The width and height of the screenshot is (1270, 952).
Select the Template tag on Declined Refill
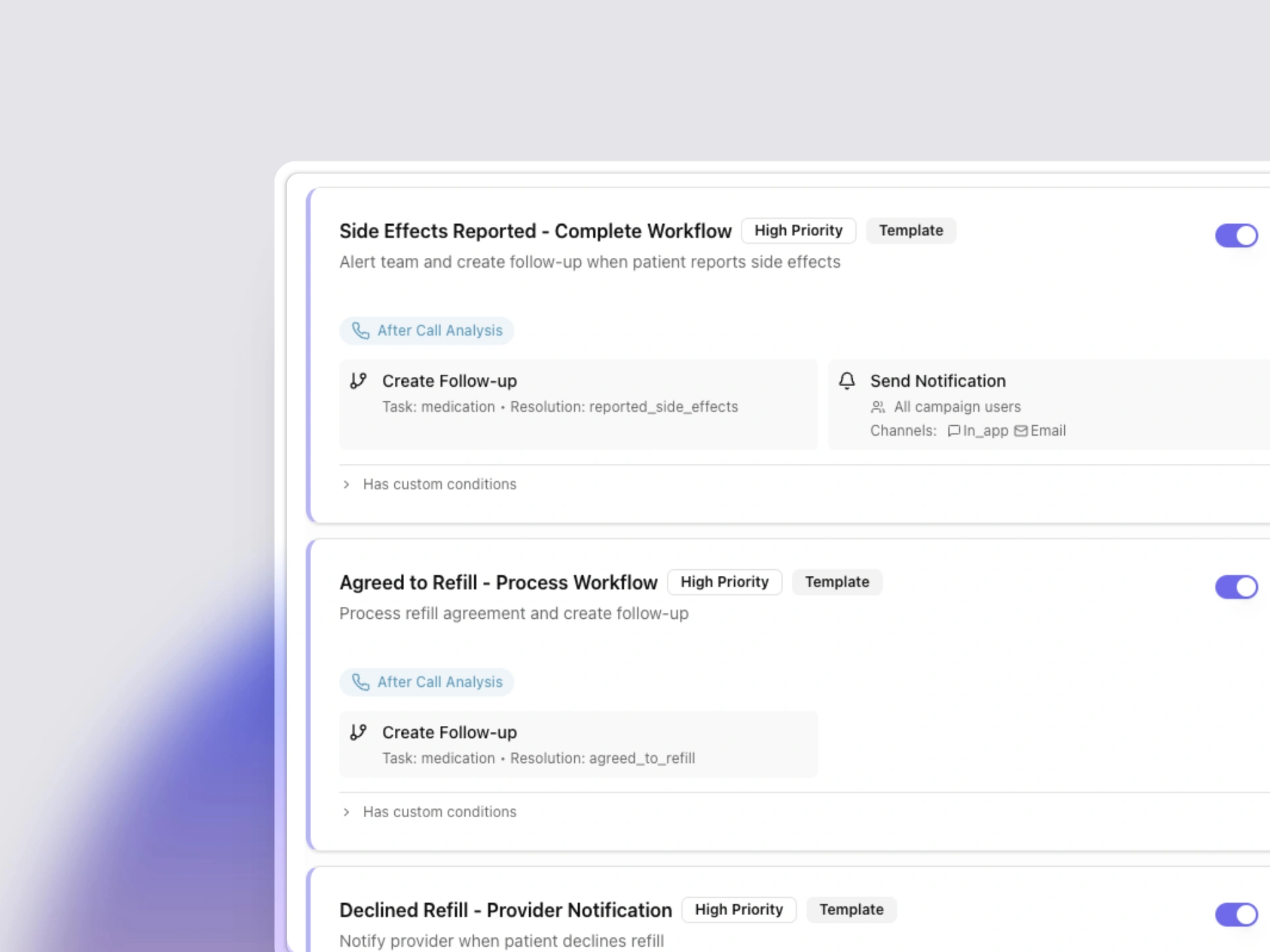(851, 910)
